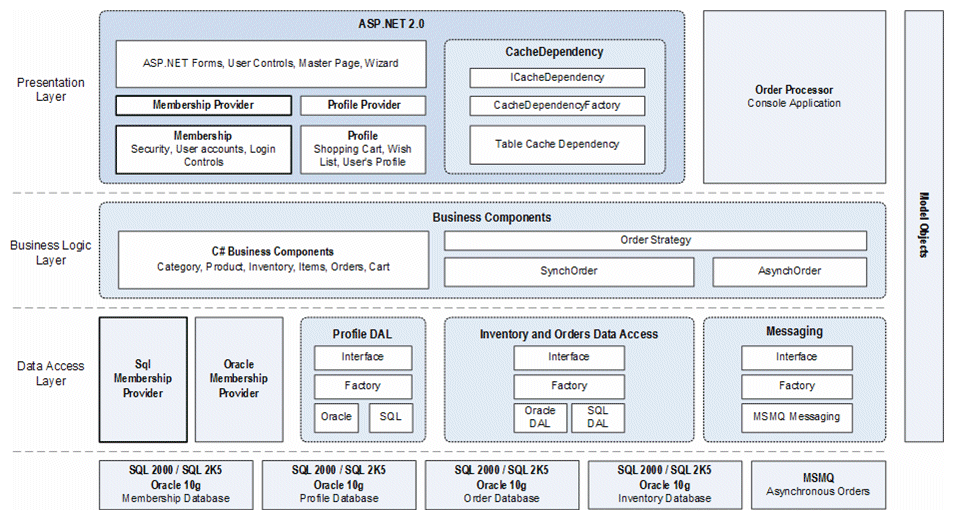
Task: Select the Membership Database block
Action: coord(176,485)
